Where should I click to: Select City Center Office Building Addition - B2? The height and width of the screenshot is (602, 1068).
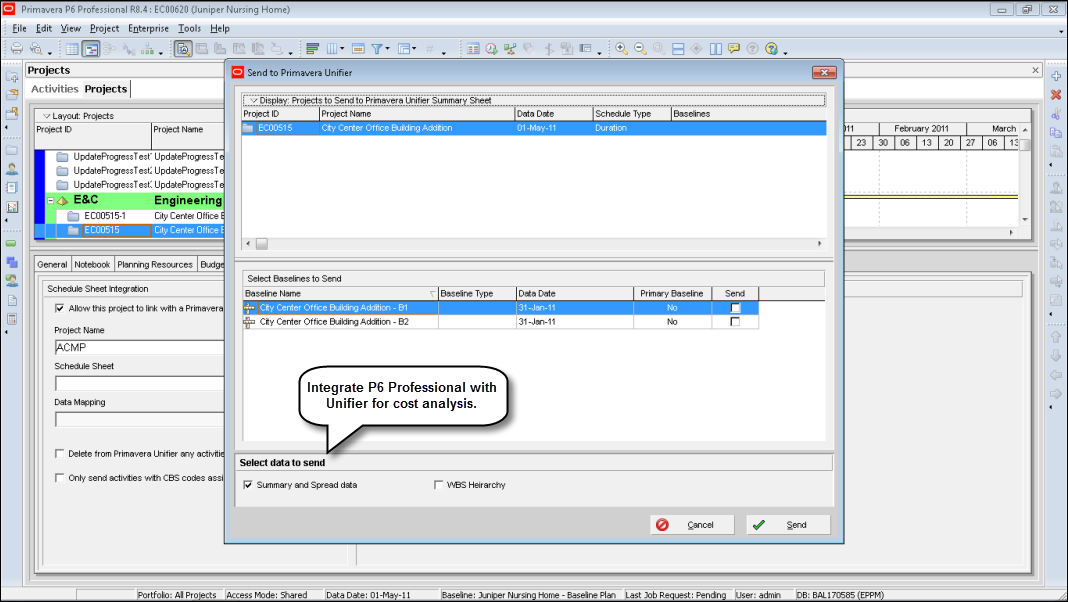(x=334, y=322)
